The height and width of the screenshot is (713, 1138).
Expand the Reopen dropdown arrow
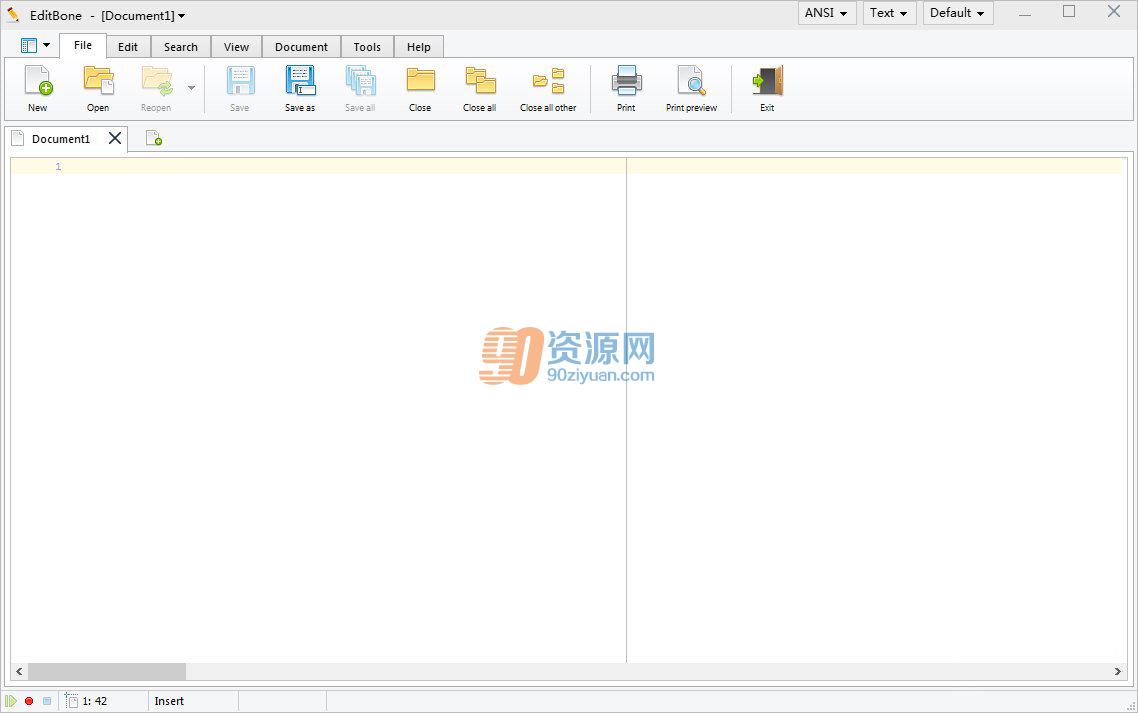(x=192, y=88)
